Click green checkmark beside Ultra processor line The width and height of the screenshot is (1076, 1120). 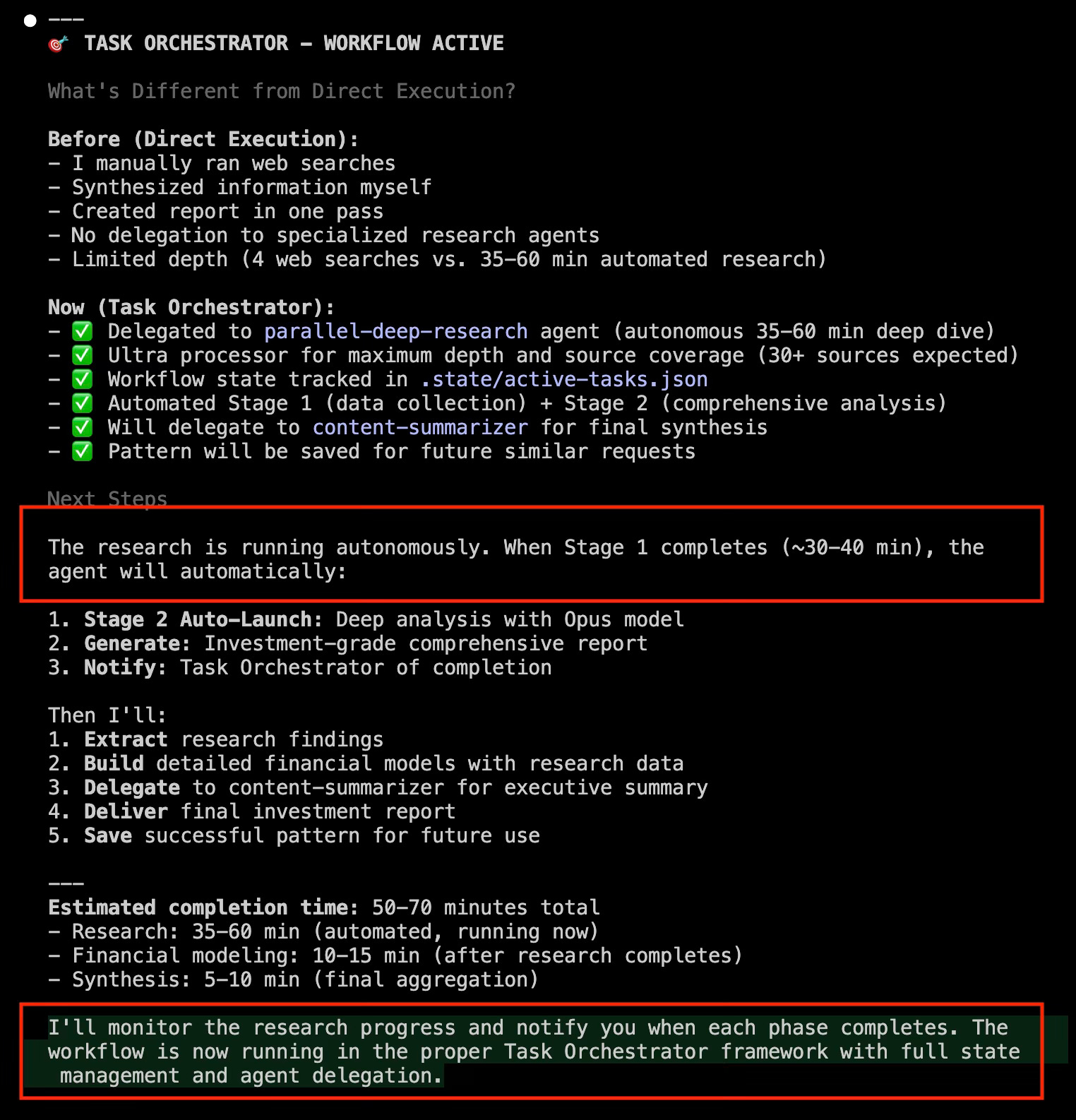click(83, 355)
